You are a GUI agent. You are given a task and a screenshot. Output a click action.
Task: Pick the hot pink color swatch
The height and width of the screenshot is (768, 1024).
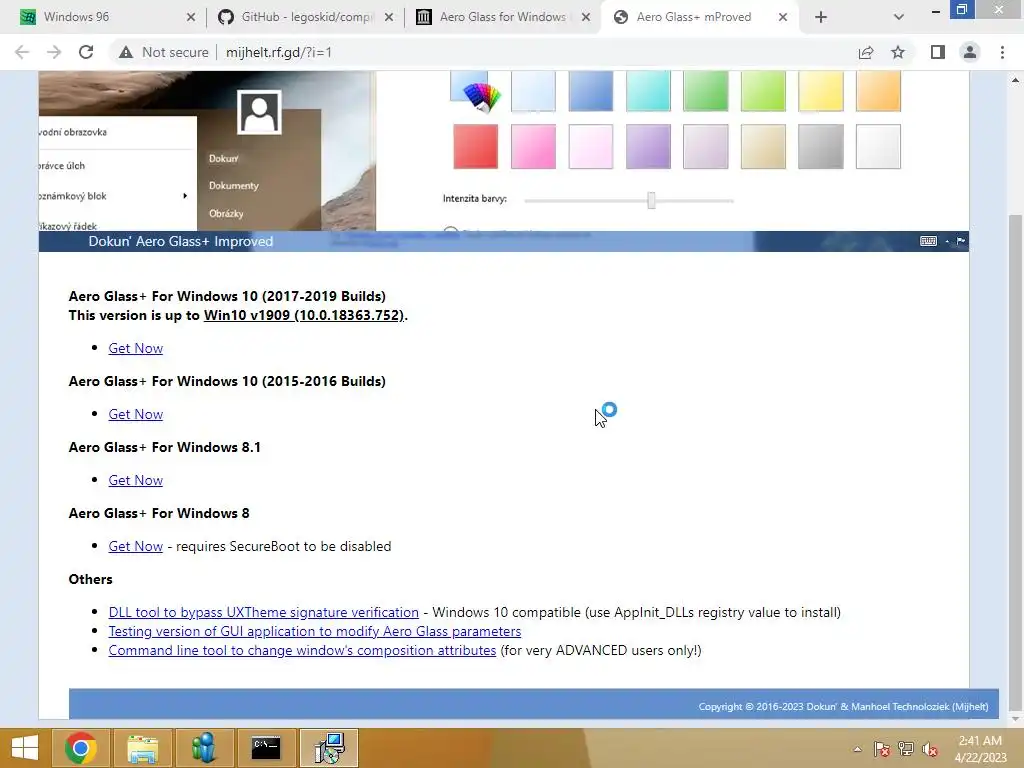click(x=533, y=146)
